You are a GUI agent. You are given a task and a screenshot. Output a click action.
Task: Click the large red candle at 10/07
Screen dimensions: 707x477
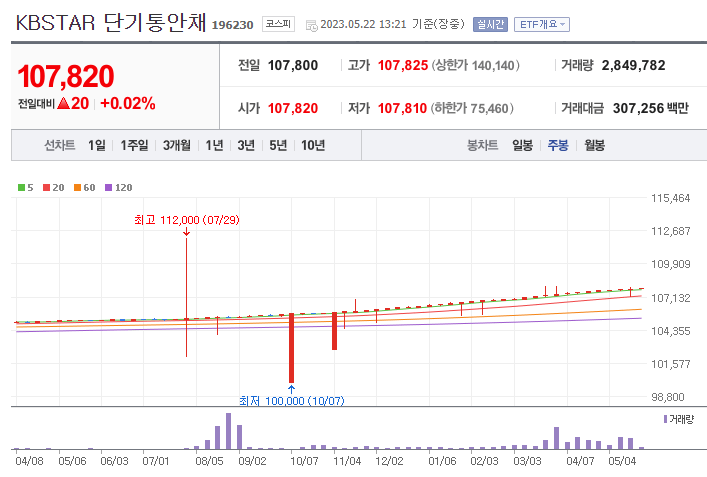[x=291, y=347]
